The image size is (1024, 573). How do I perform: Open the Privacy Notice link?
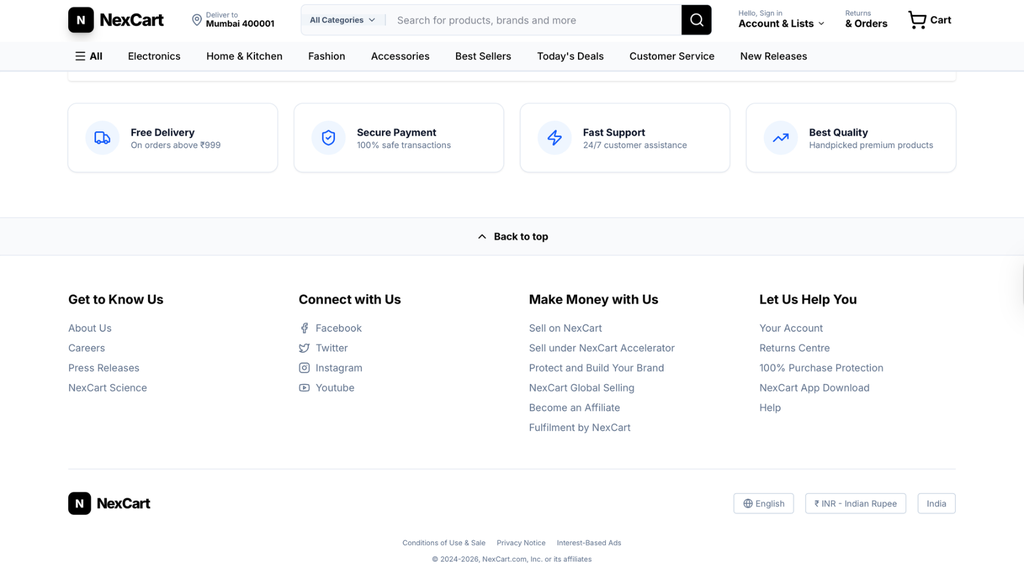(521, 543)
